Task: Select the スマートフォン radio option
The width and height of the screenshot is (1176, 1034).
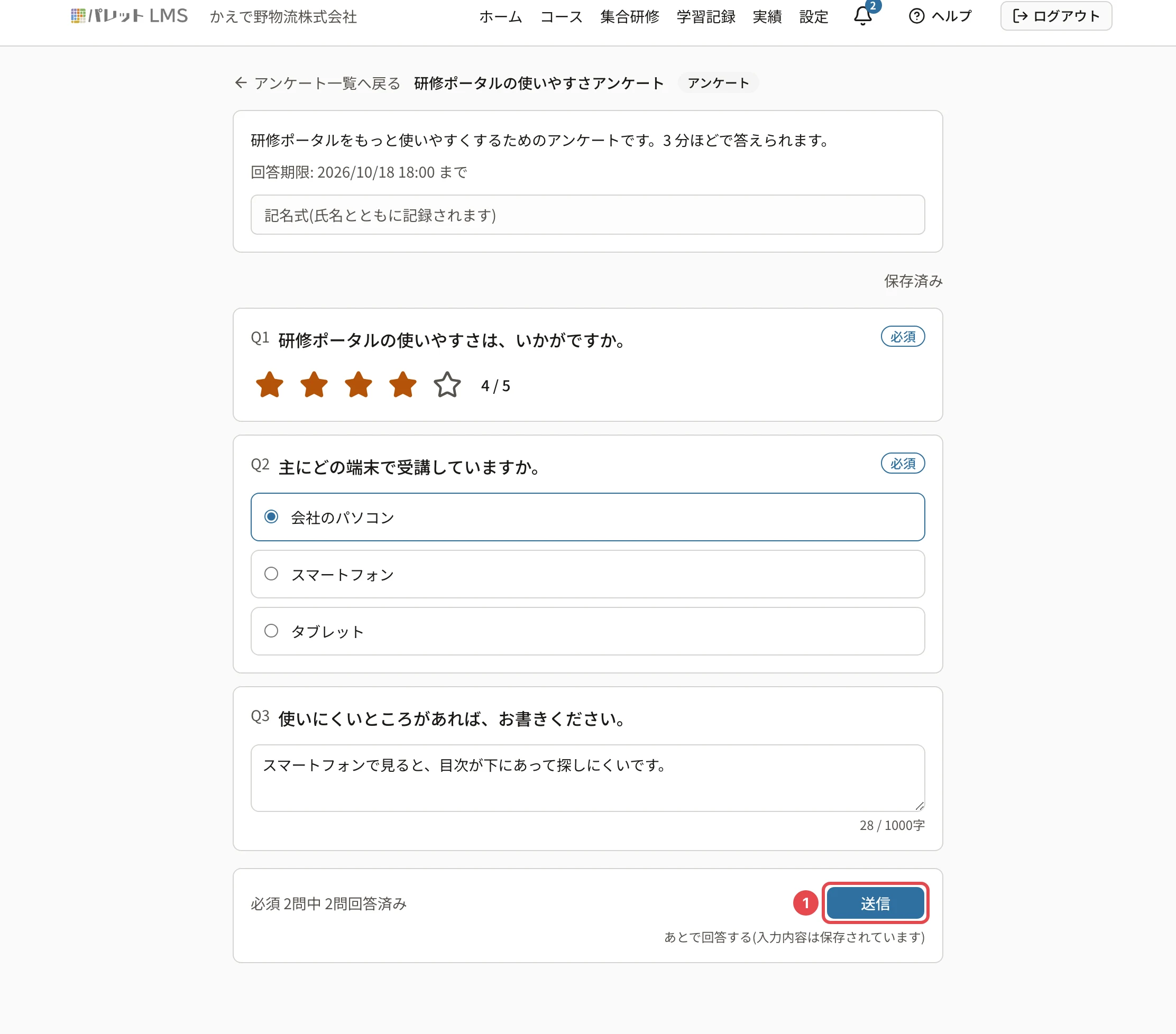Action: [x=587, y=574]
